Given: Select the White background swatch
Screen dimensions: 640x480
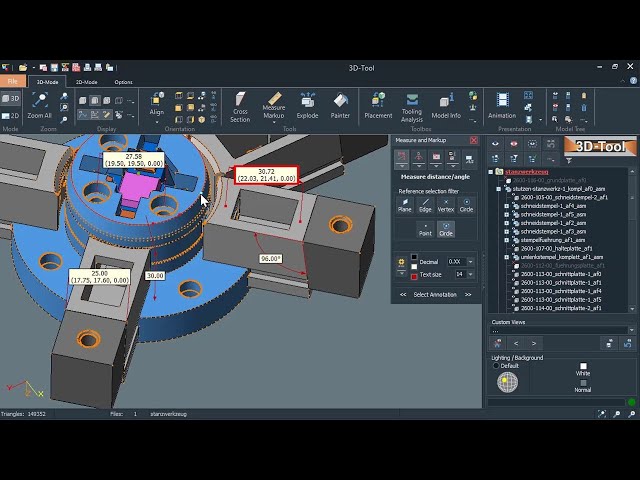Looking at the screenshot, I should pos(583,366).
